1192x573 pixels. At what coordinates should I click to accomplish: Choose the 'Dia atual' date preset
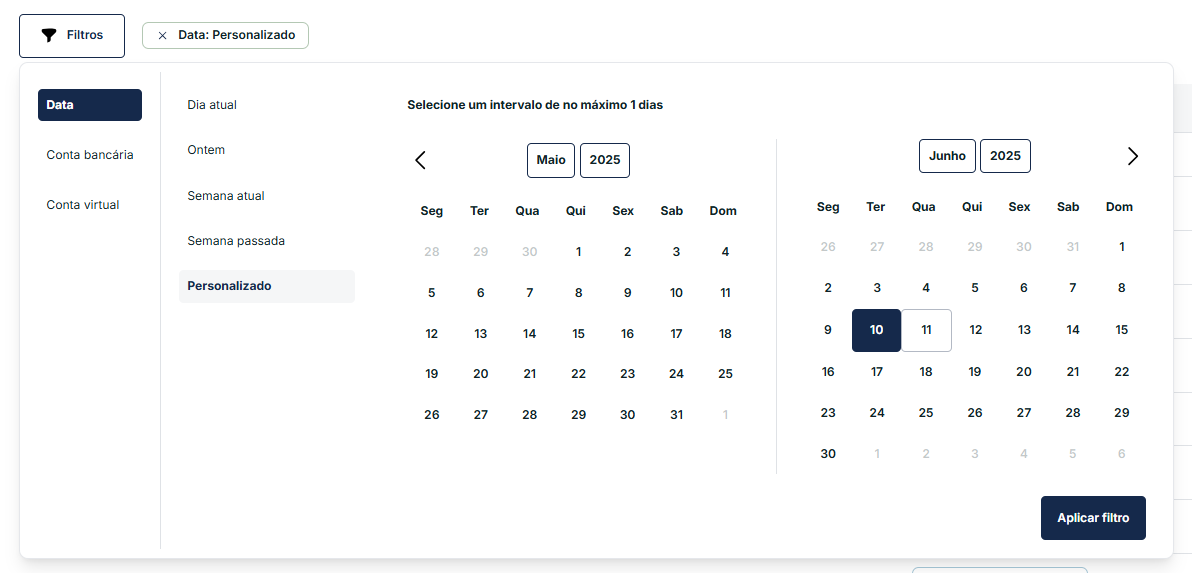point(212,105)
